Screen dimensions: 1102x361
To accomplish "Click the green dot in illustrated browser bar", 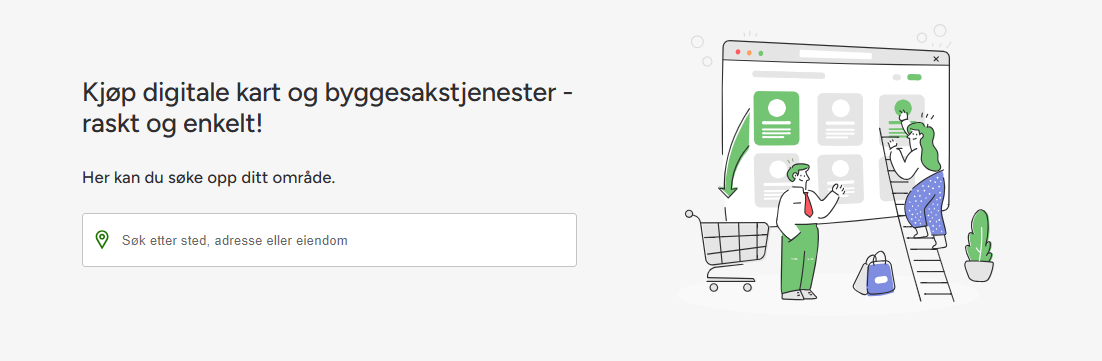I will (760, 53).
